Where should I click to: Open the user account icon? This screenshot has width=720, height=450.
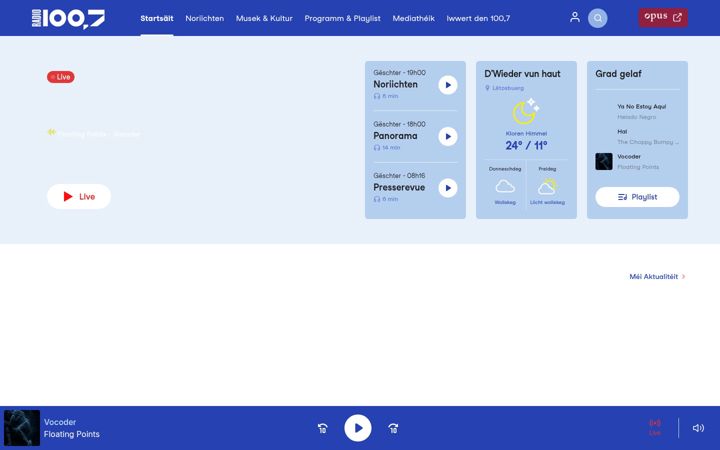[574, 17]
